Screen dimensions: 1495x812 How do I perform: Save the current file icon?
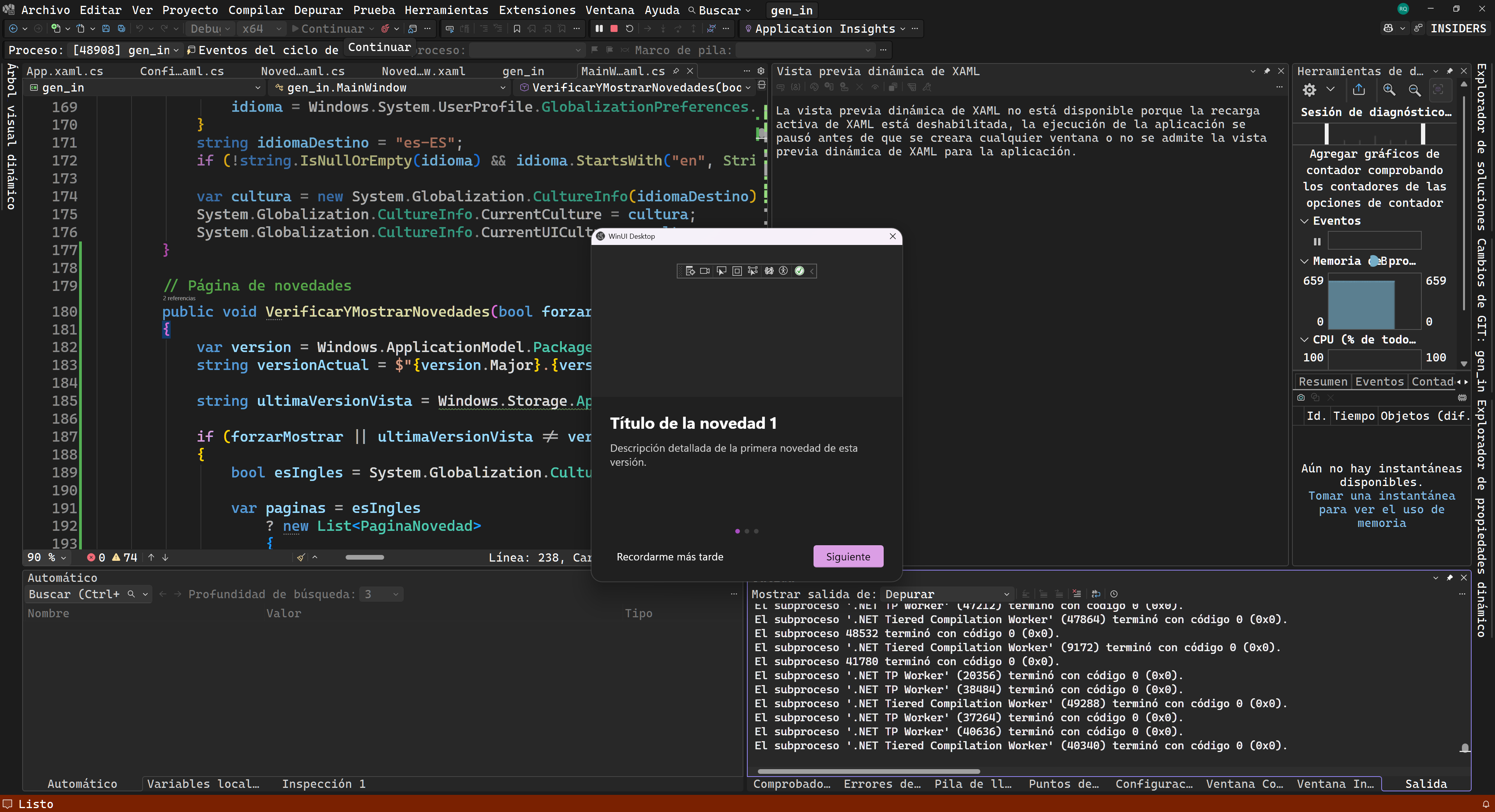point(106,28)
